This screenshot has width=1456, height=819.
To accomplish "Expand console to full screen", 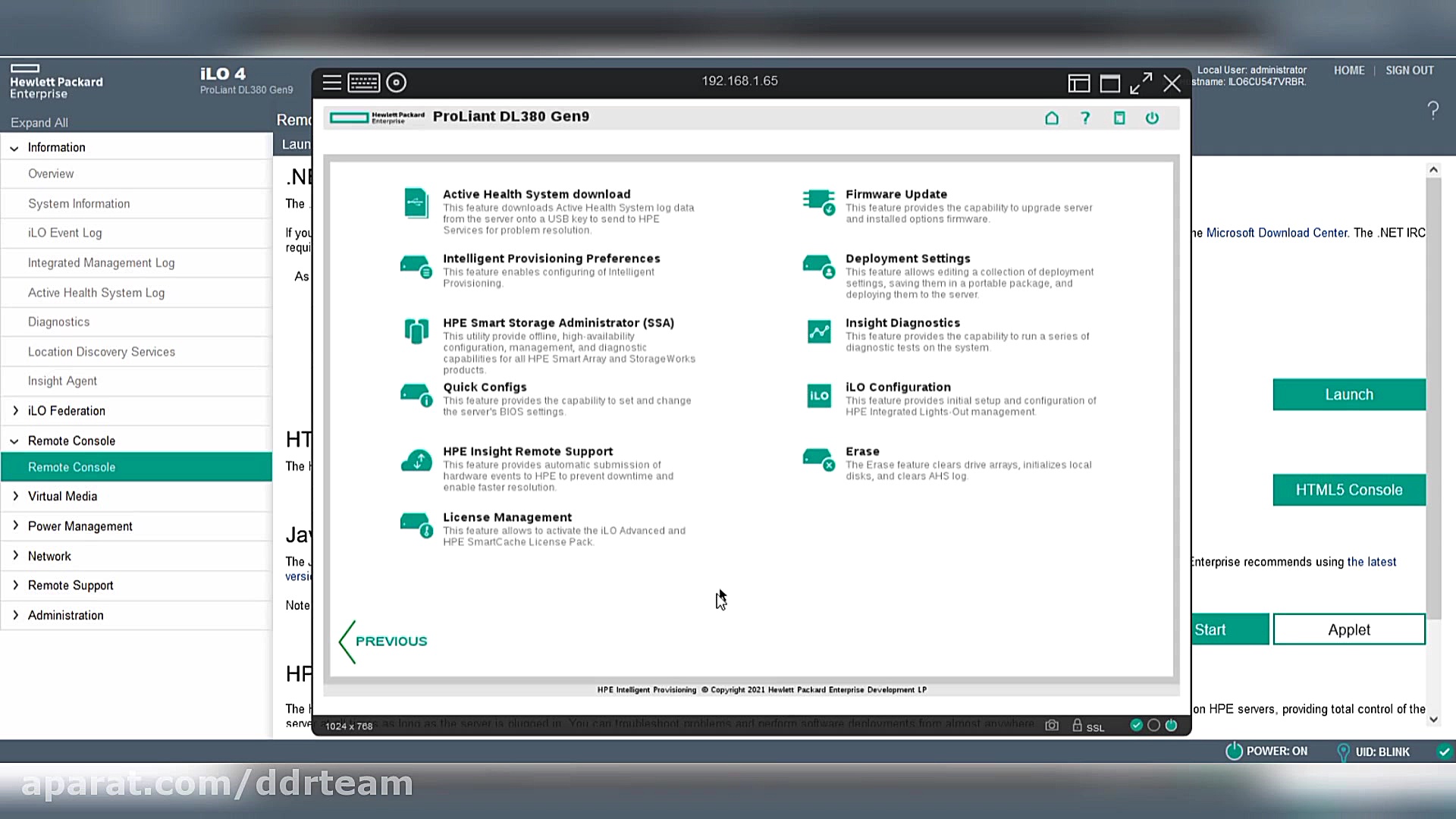I will pyautogui.click(x=1141, y=83).
